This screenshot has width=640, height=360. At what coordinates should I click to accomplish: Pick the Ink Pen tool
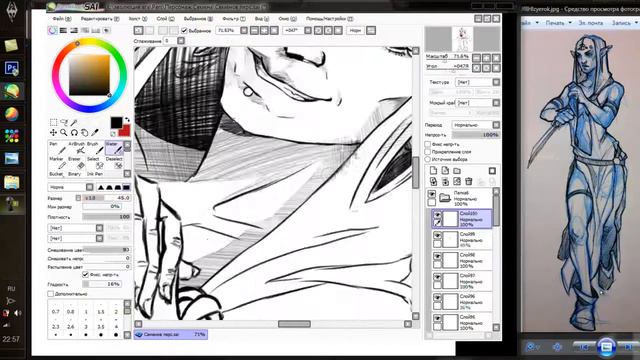click(x=95, y=174)
